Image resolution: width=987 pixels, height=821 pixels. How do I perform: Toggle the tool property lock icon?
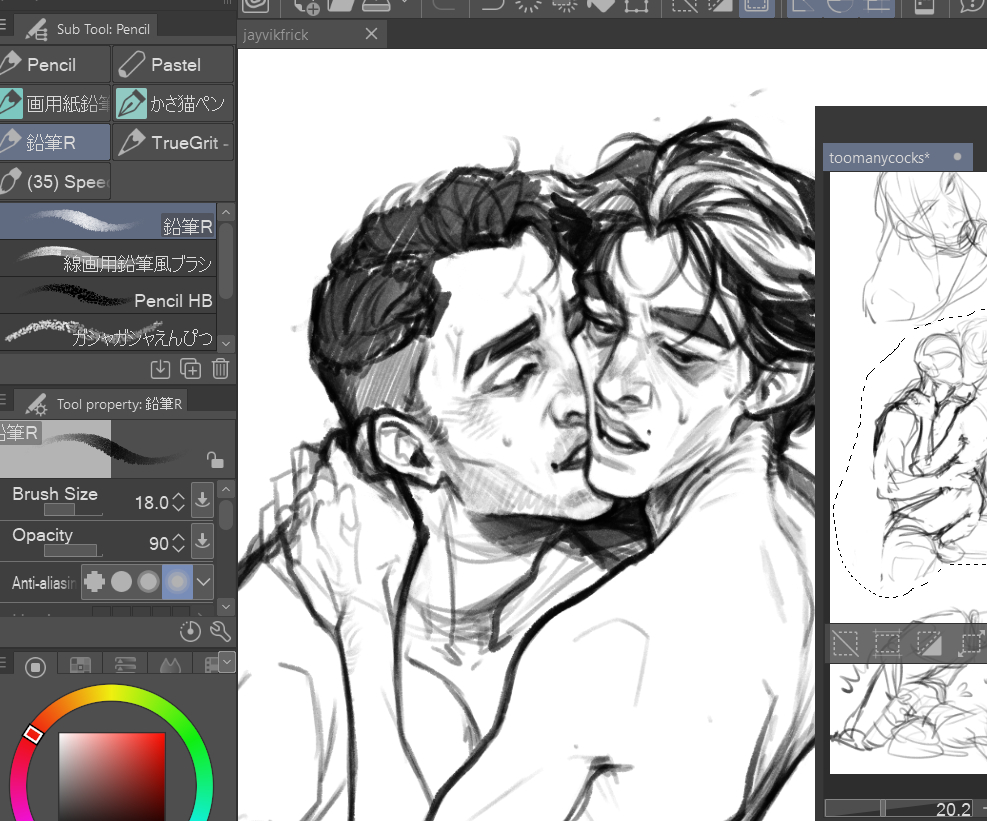[x=214, y=459]
